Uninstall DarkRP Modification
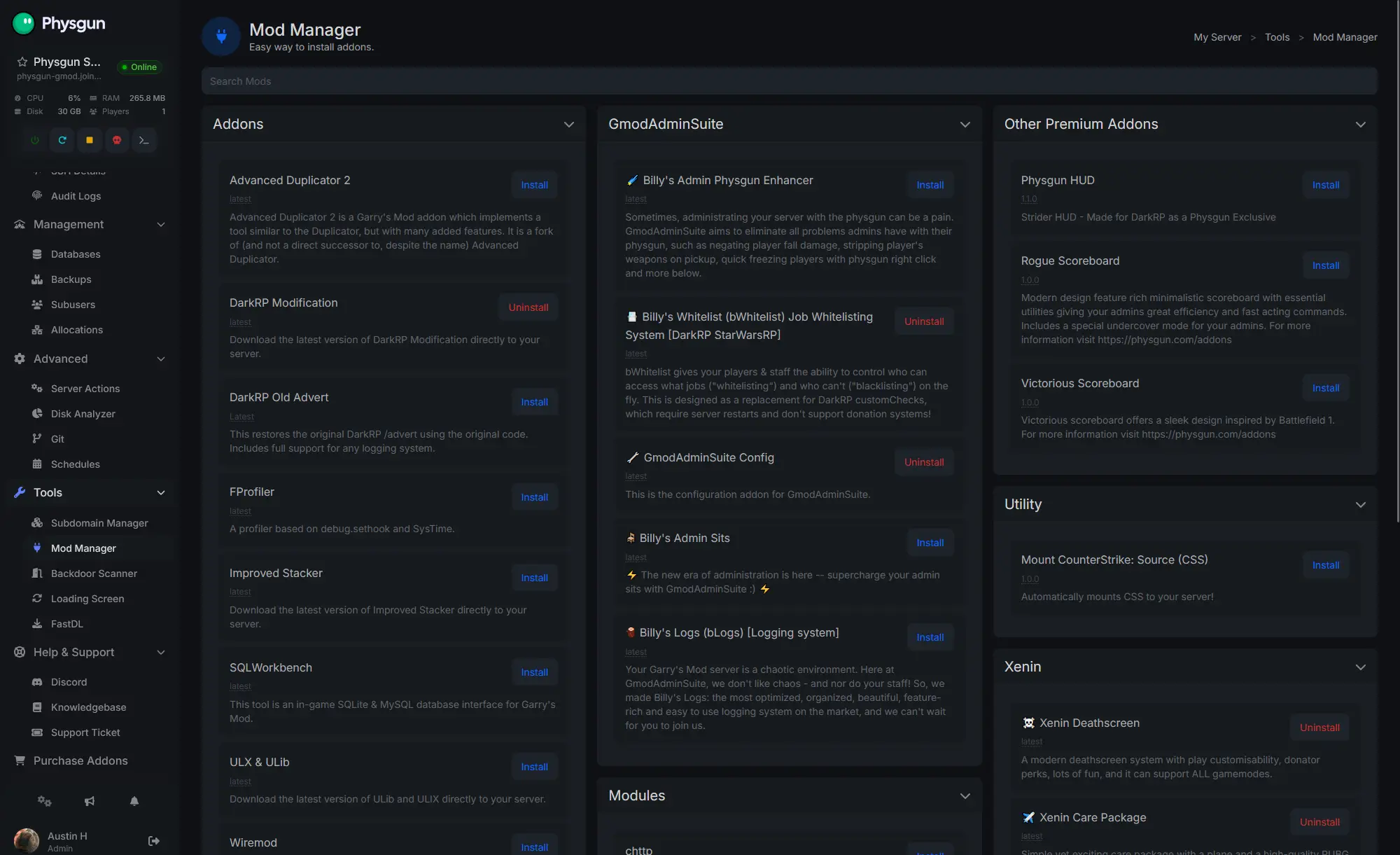The width and height of the screenshot is (1400, 855). coord(528,307)
